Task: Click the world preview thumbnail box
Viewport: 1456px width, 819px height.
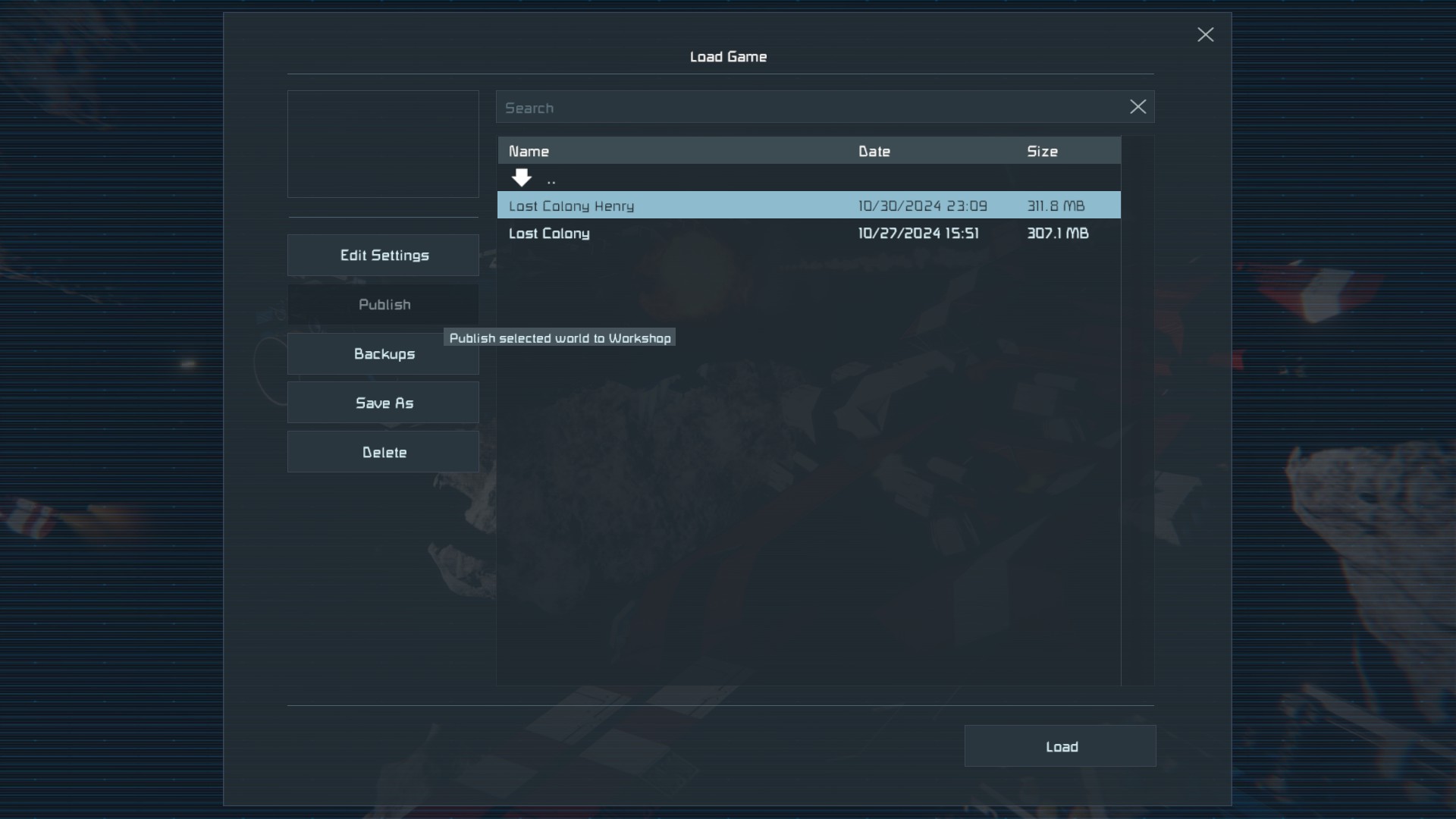Action: click(383, 144)
